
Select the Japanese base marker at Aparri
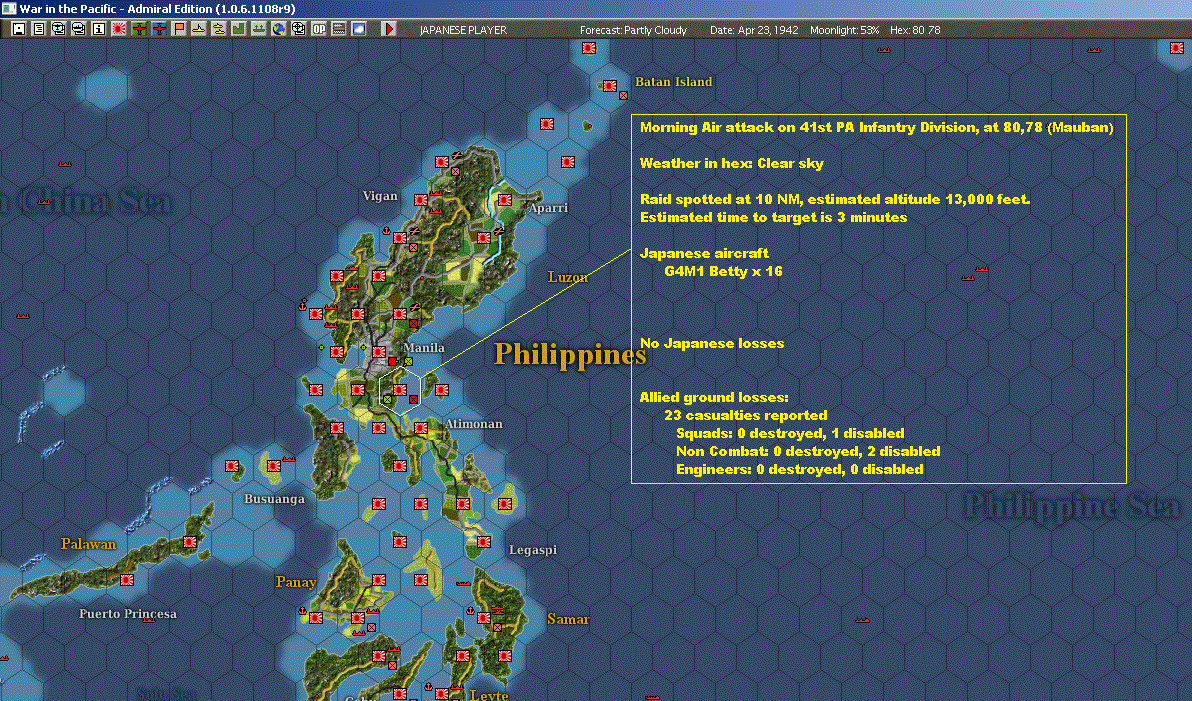(x=505, y=200)
